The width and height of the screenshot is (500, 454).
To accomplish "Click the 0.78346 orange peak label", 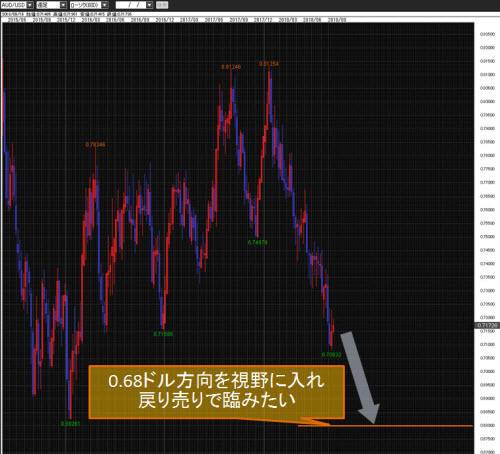I will pyautogui.click(x=95, y=144).
